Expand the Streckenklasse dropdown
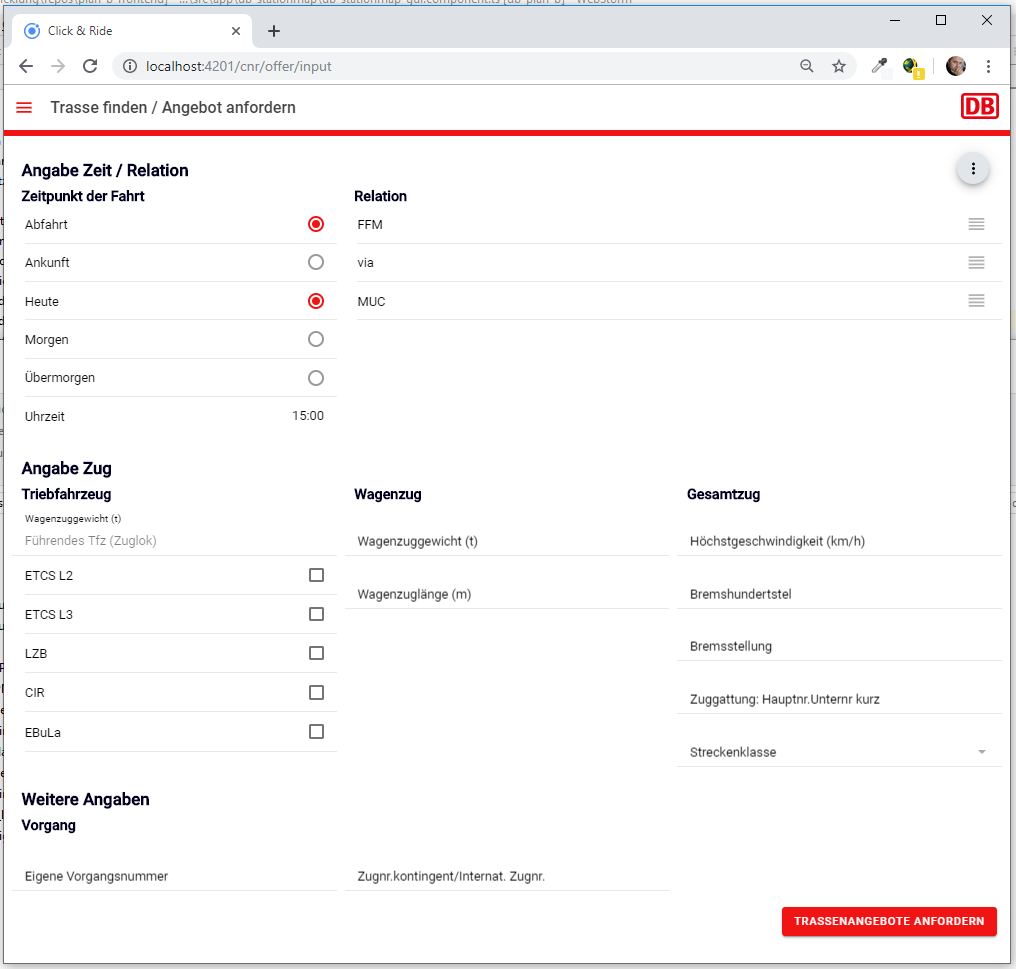The width and height of the screenshot is (1016, 969). pos(838,752)
